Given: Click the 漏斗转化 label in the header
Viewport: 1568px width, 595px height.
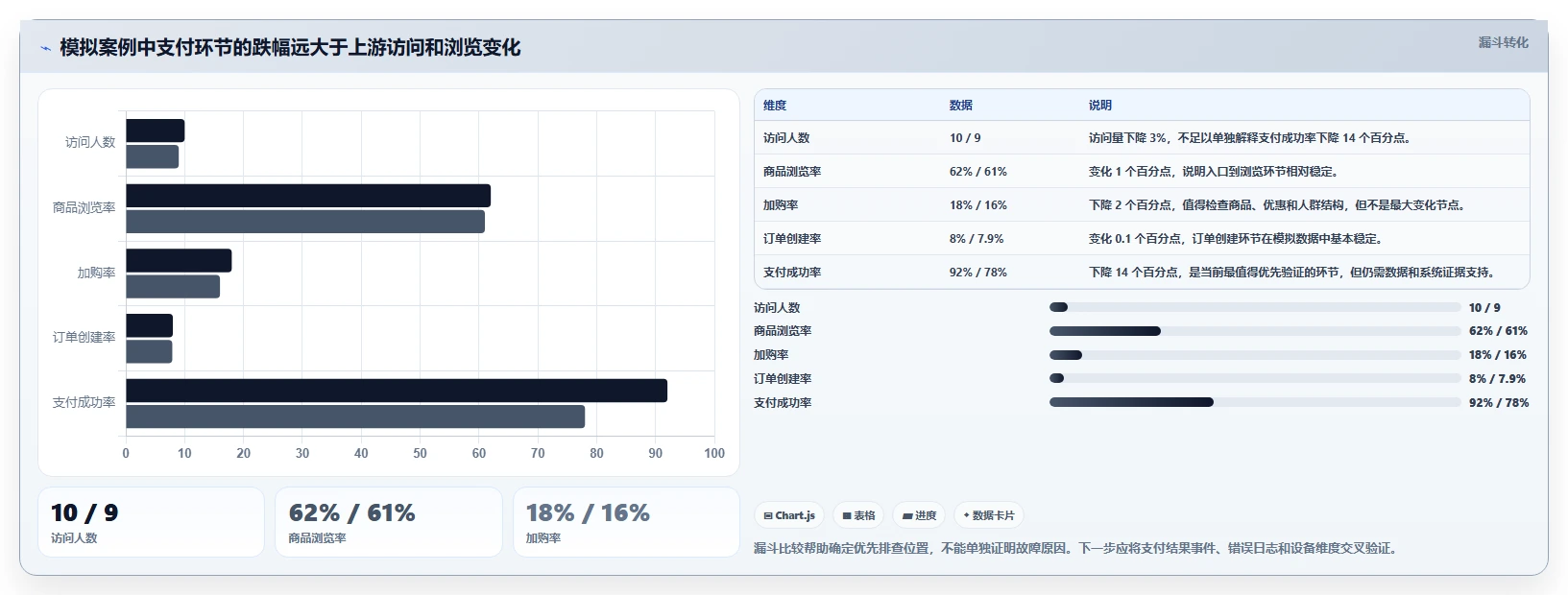Looking at the screenshot, I should pos(1503,42).
